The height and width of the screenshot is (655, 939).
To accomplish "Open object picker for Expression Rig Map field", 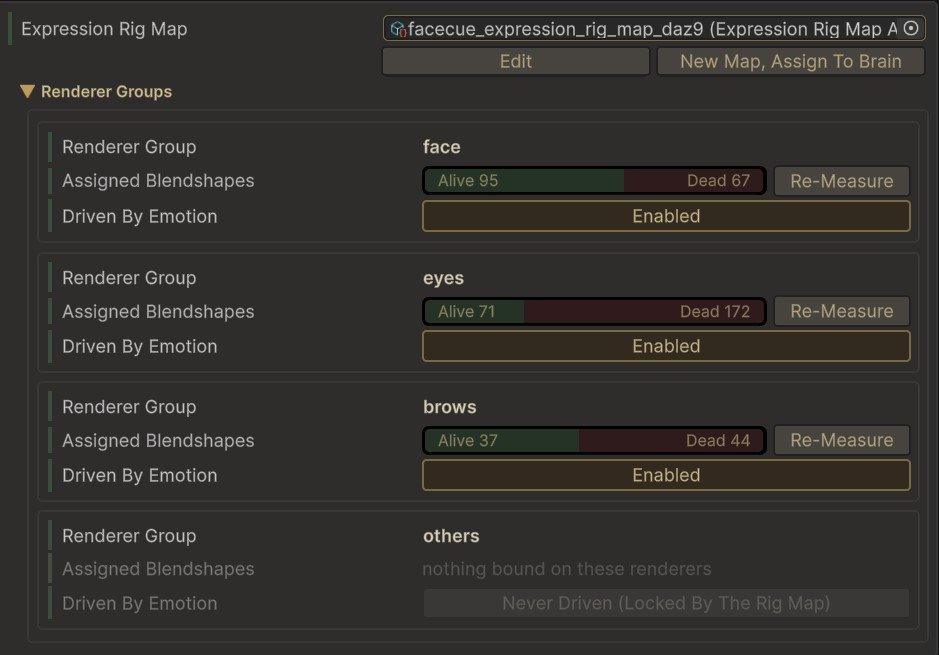I will point(911,28).
